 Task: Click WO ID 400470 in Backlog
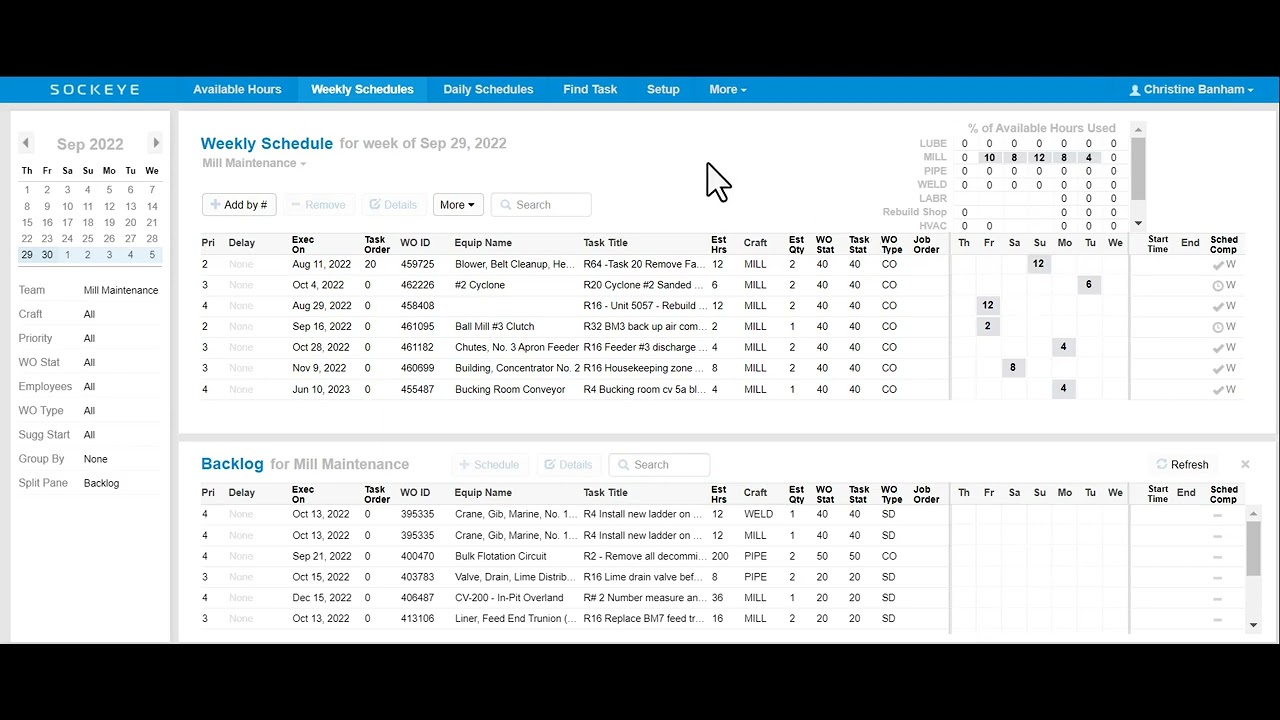417,556
